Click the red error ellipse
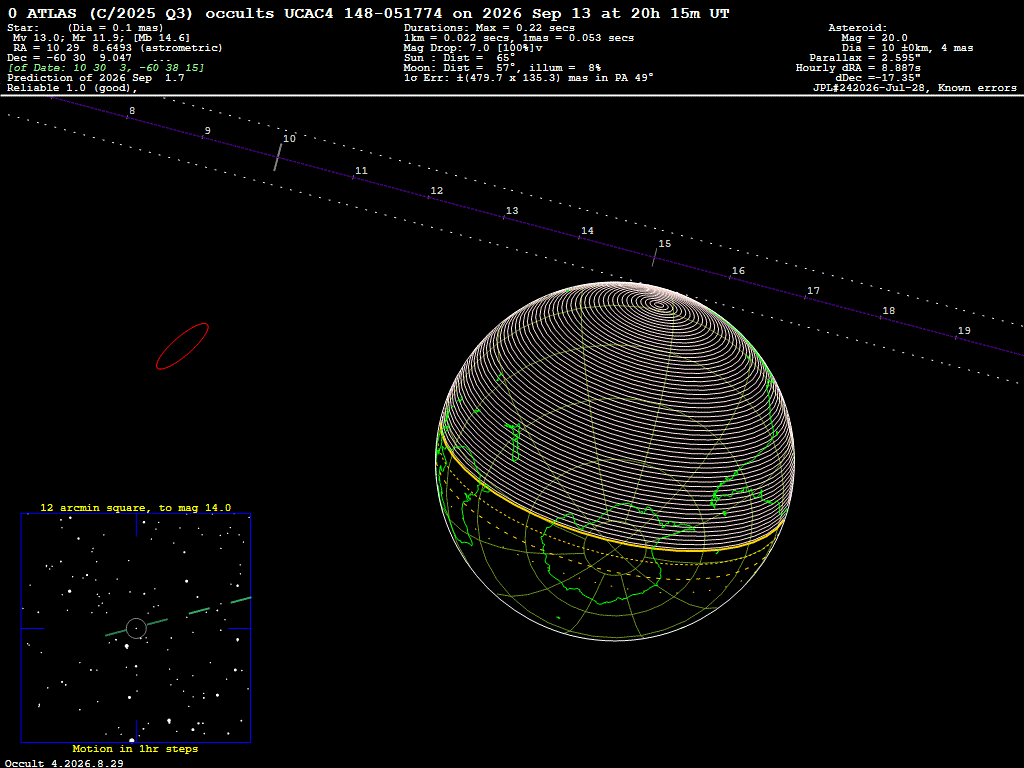This screenshot has height=768, width=1024. click(182, 346)
